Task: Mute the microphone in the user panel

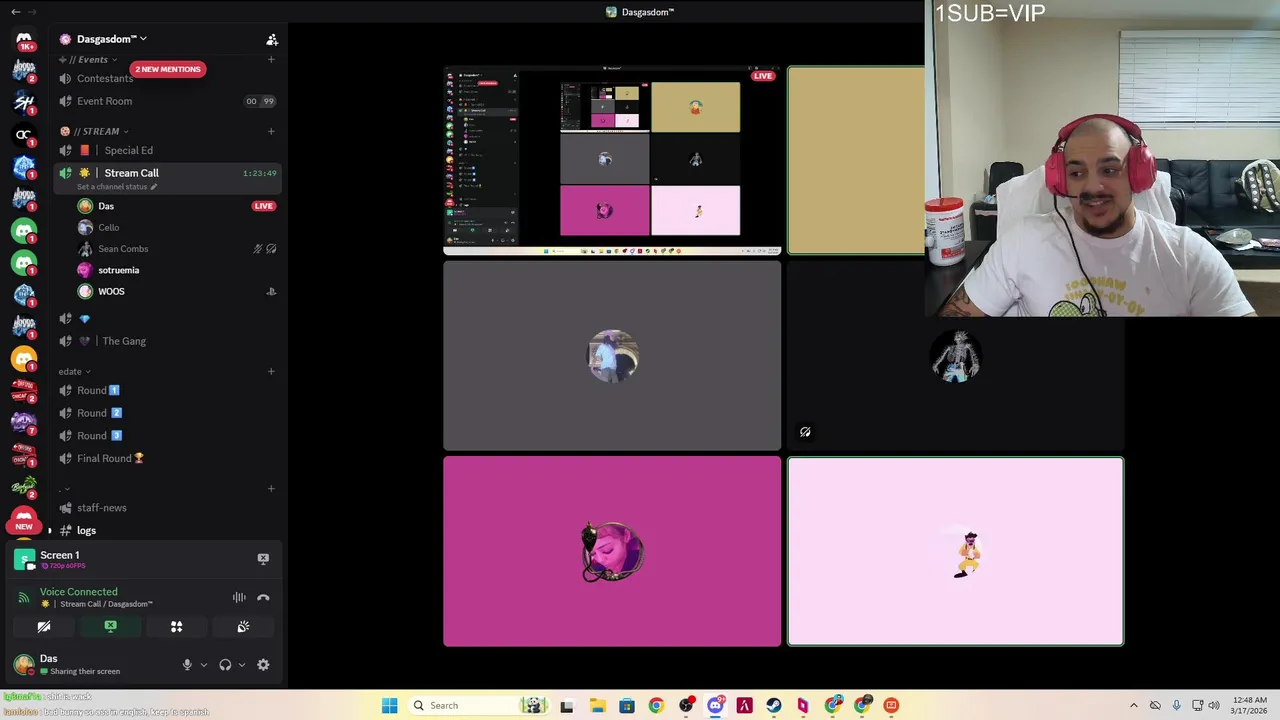Action: [187, 665]
